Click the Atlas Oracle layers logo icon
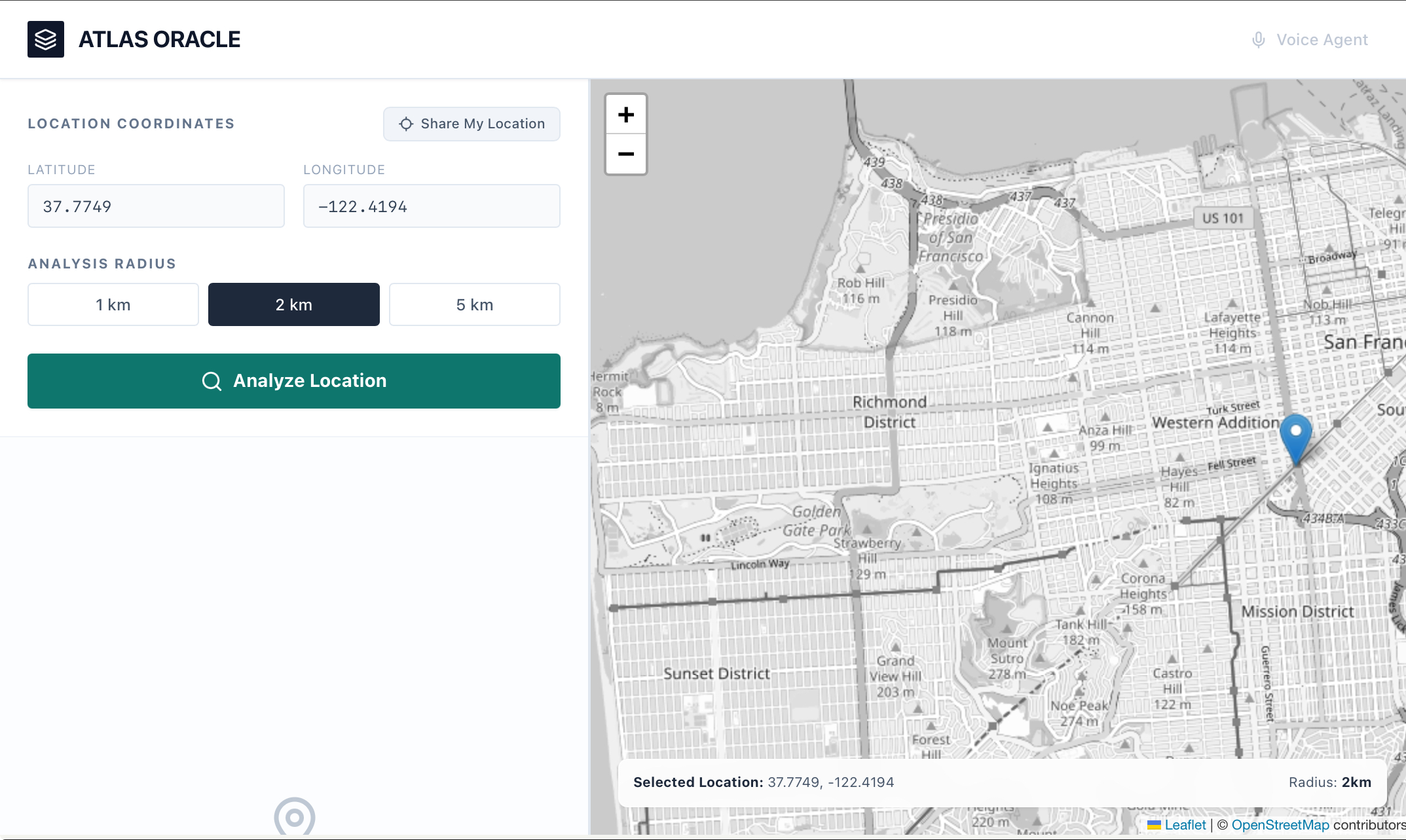 (46, 39)
